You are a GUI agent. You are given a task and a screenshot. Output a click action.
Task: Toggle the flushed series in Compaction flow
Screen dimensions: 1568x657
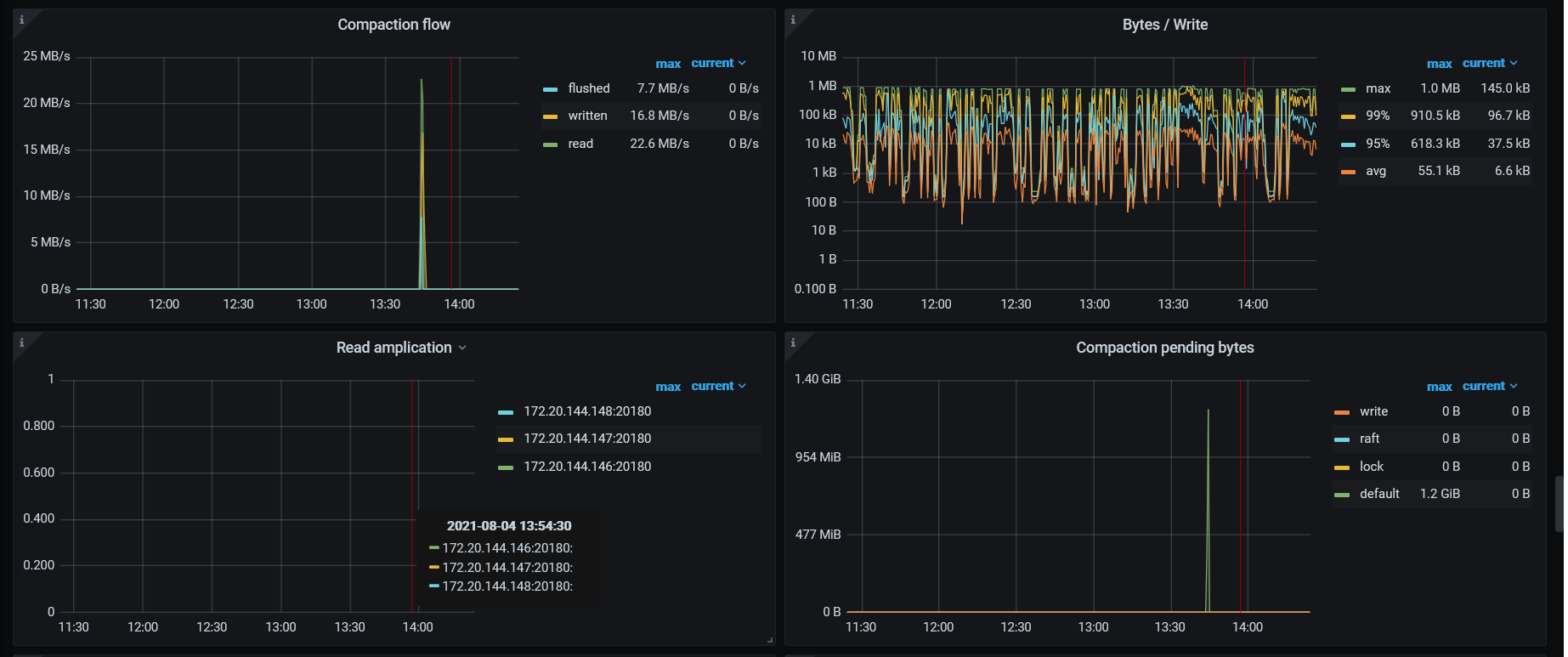coord(588,88)
